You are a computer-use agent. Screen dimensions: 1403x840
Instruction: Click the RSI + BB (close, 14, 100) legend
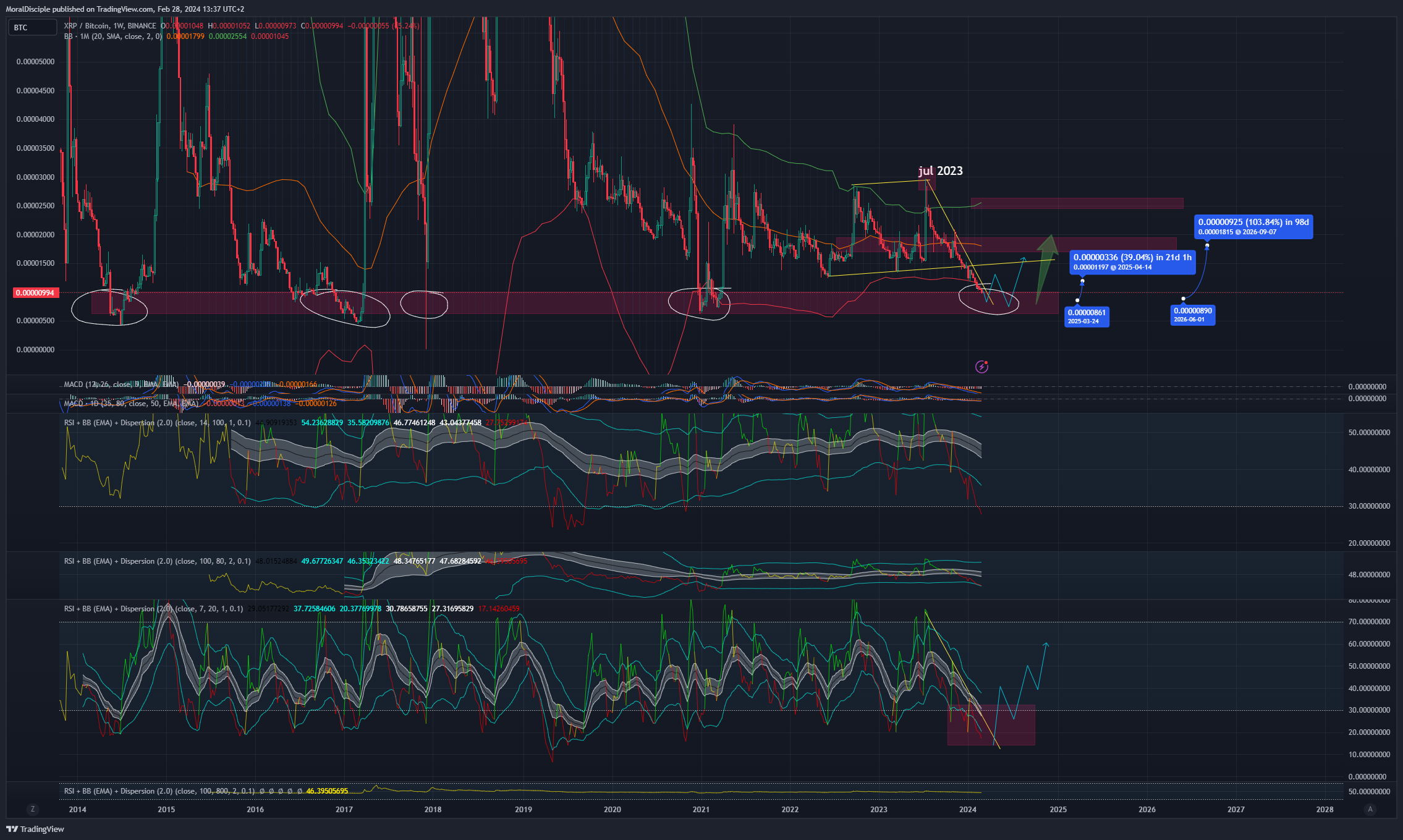(158, 423)
